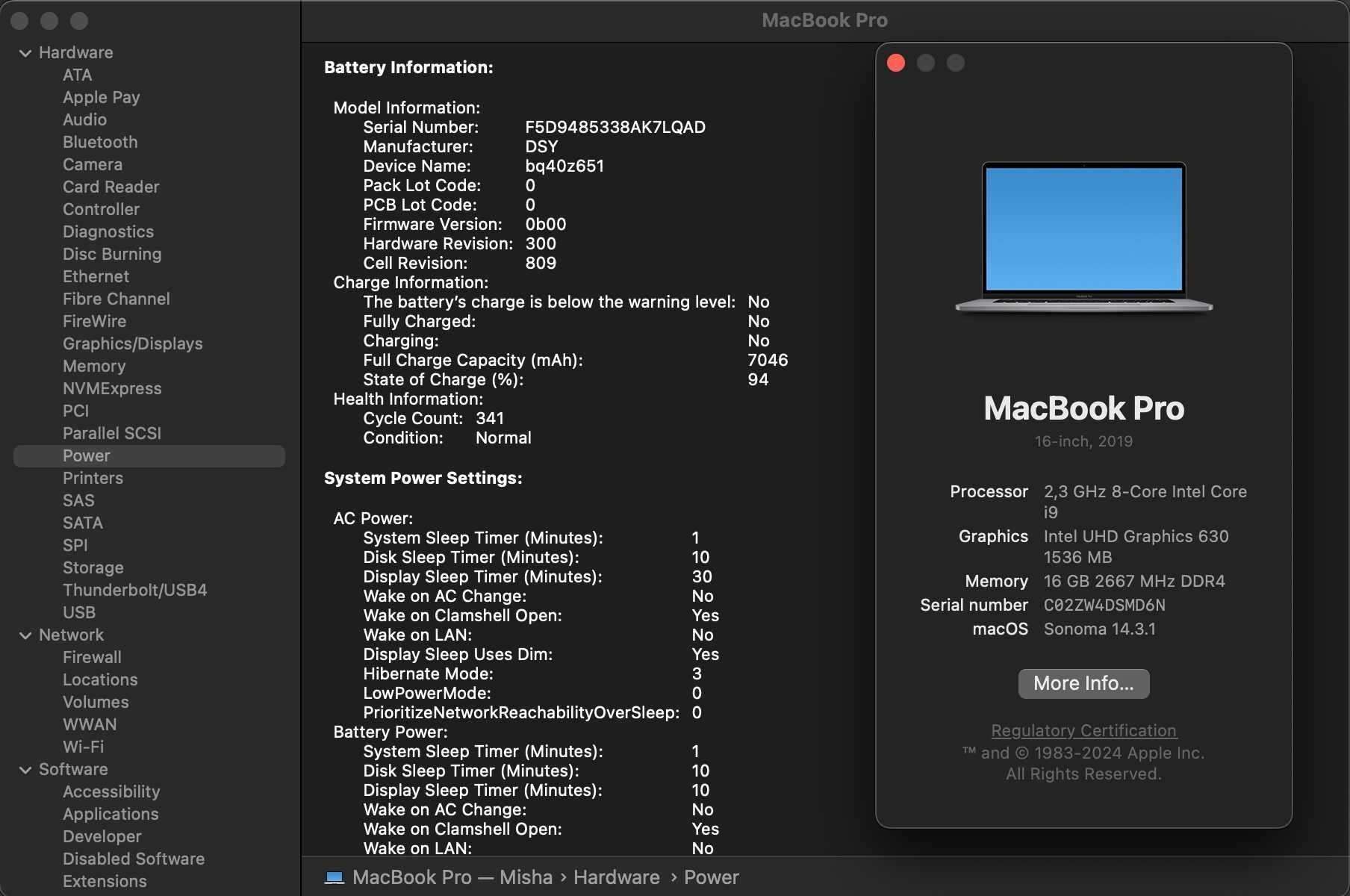Open the Audio hardware section
The height and width of the screenshot is (896, 1350).
[85, 119]
